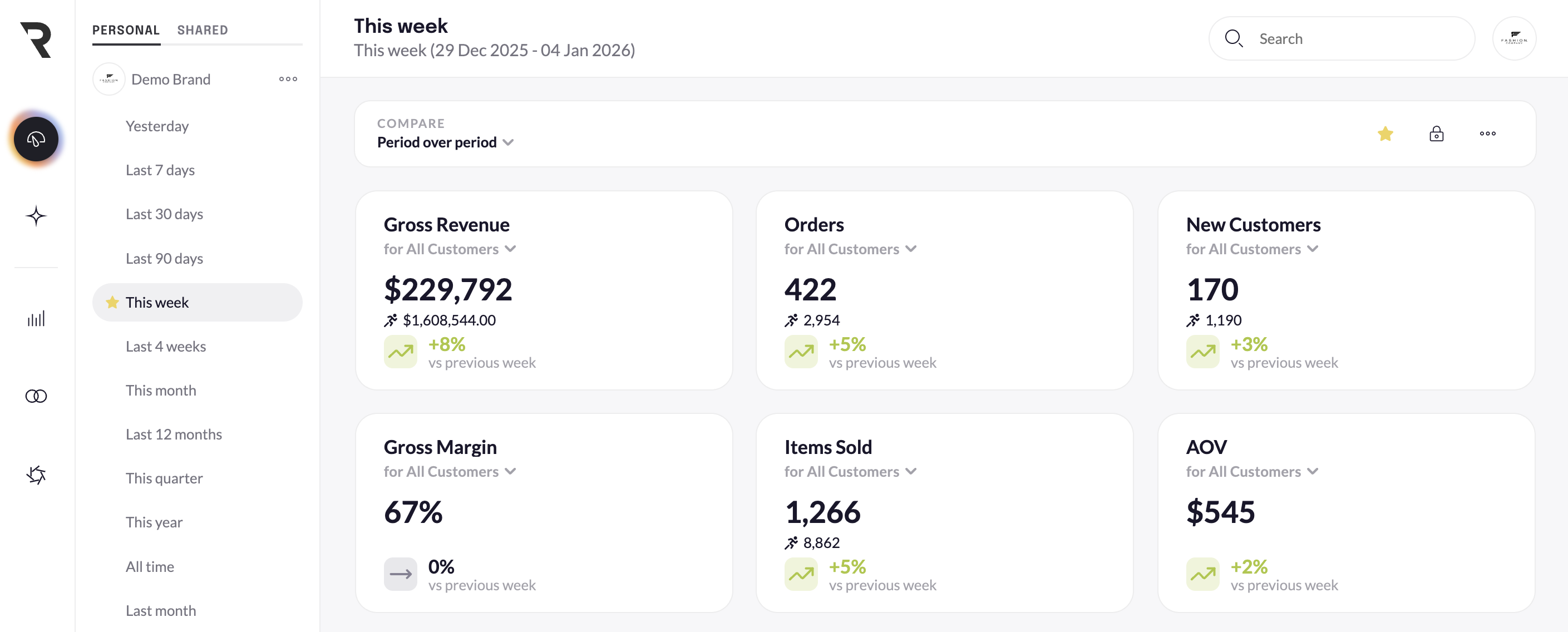Click the growth trend indicator under Gross Revenue

point(401,352)
